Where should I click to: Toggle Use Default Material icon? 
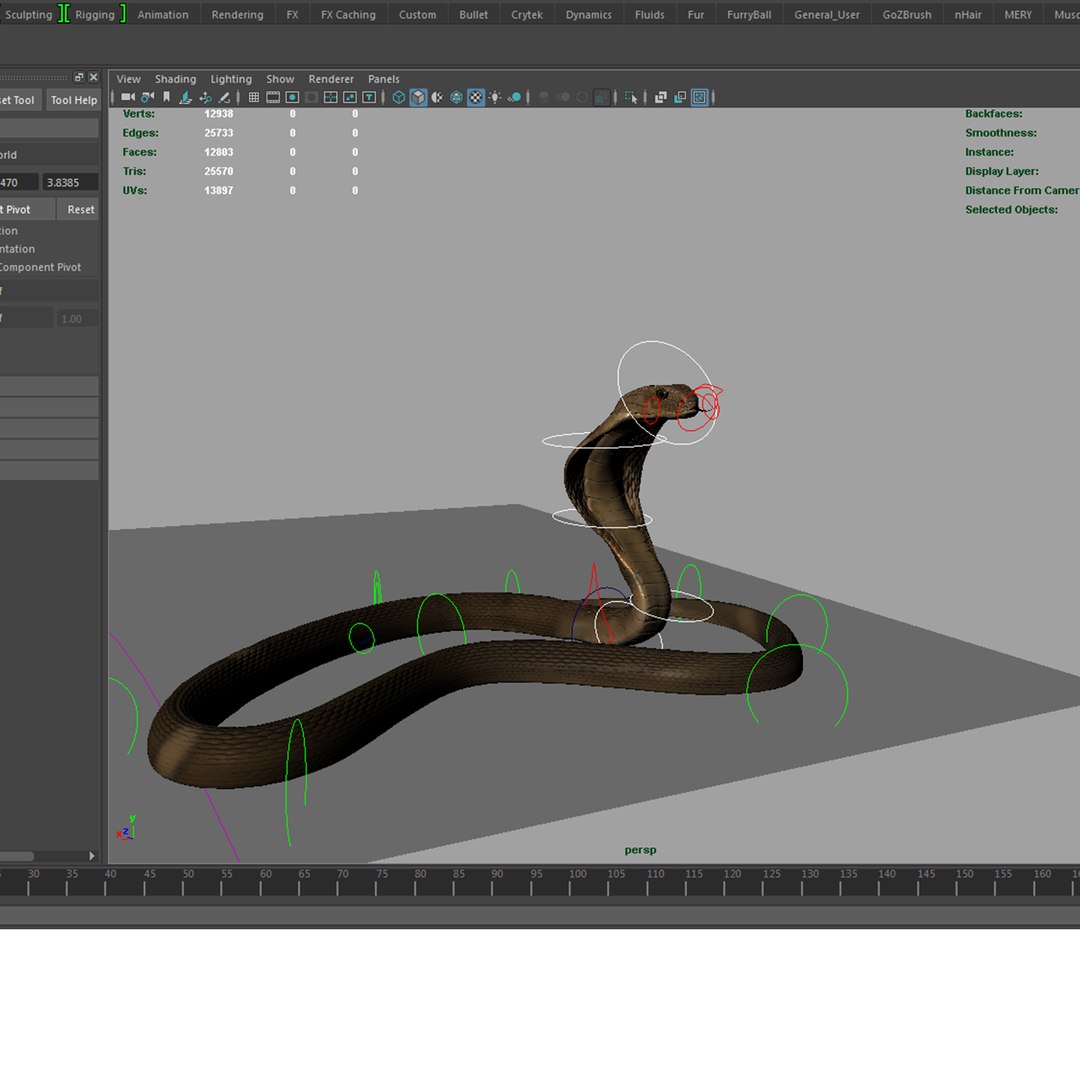tap(437, 97)
